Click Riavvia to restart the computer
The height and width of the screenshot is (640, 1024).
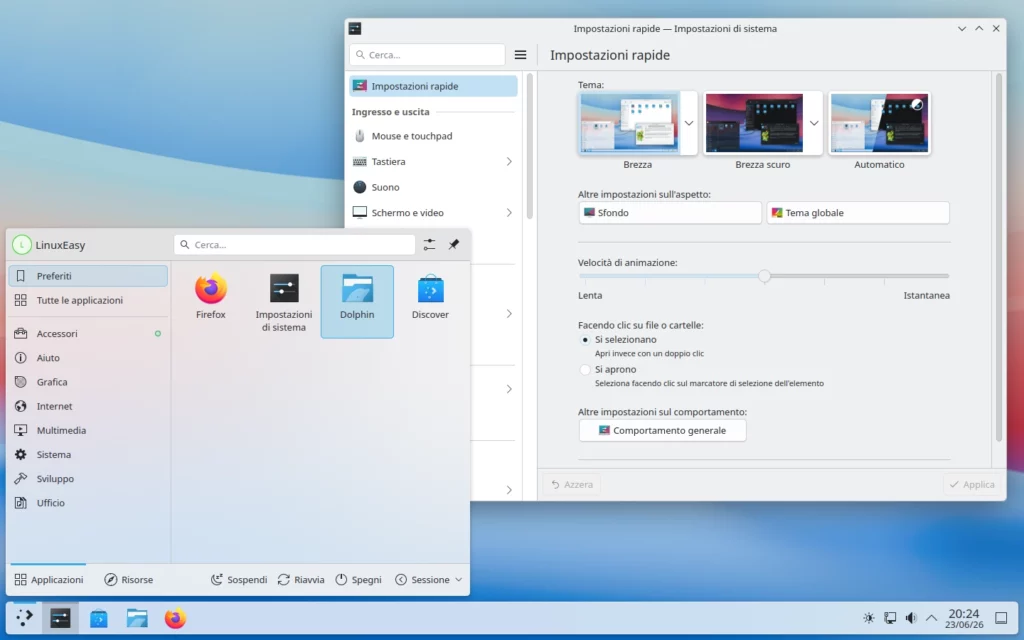click(301, 579)
